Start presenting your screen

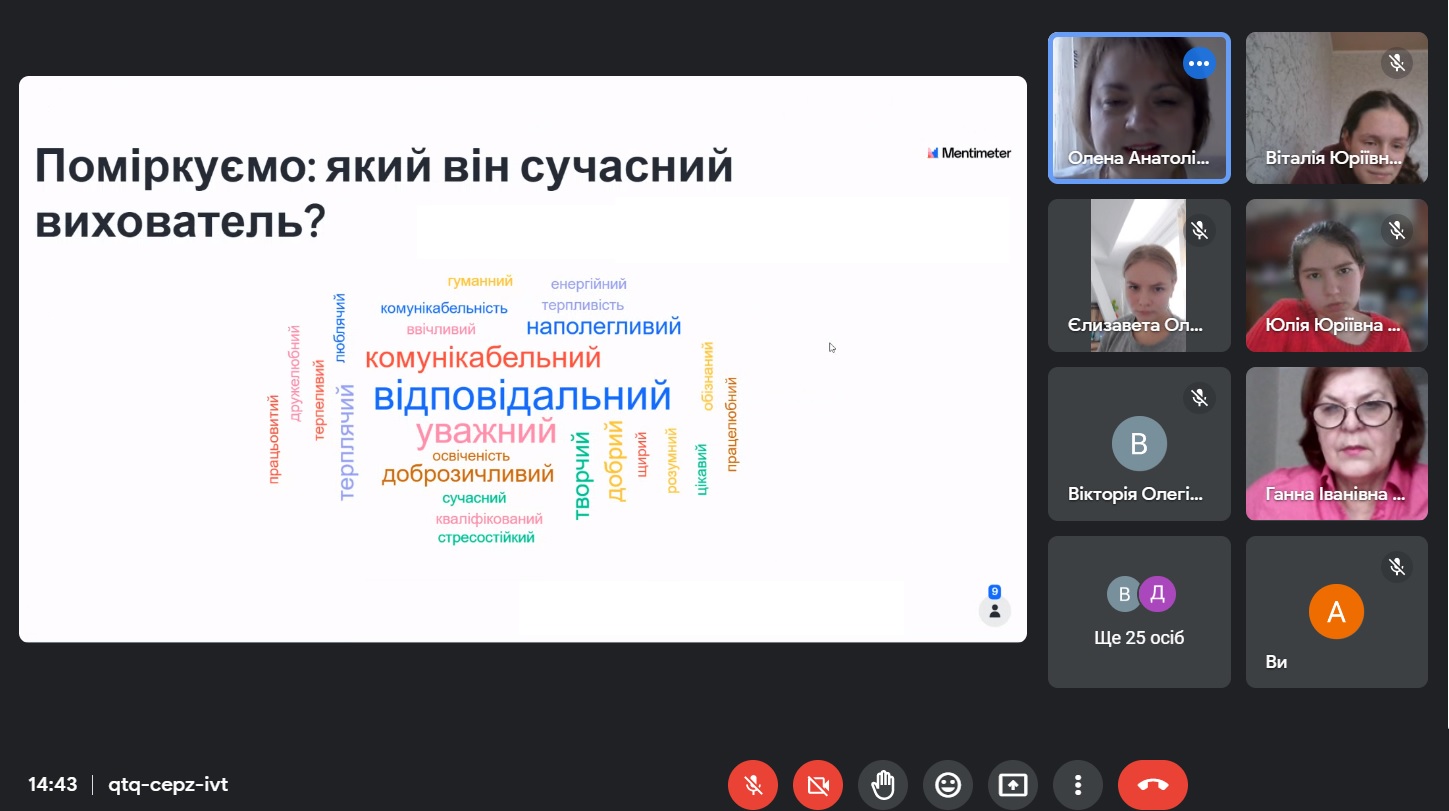tap(1013, 785)
